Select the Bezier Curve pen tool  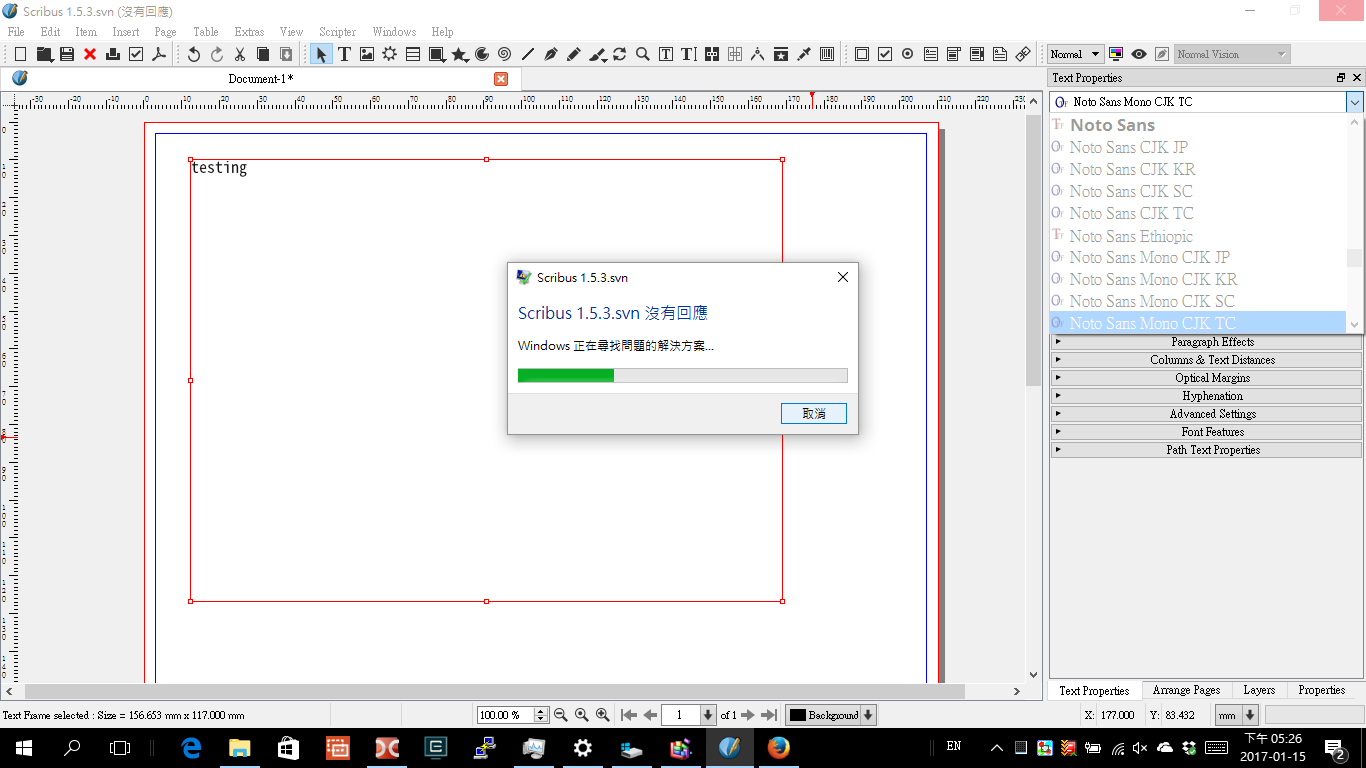pos(550,54)
